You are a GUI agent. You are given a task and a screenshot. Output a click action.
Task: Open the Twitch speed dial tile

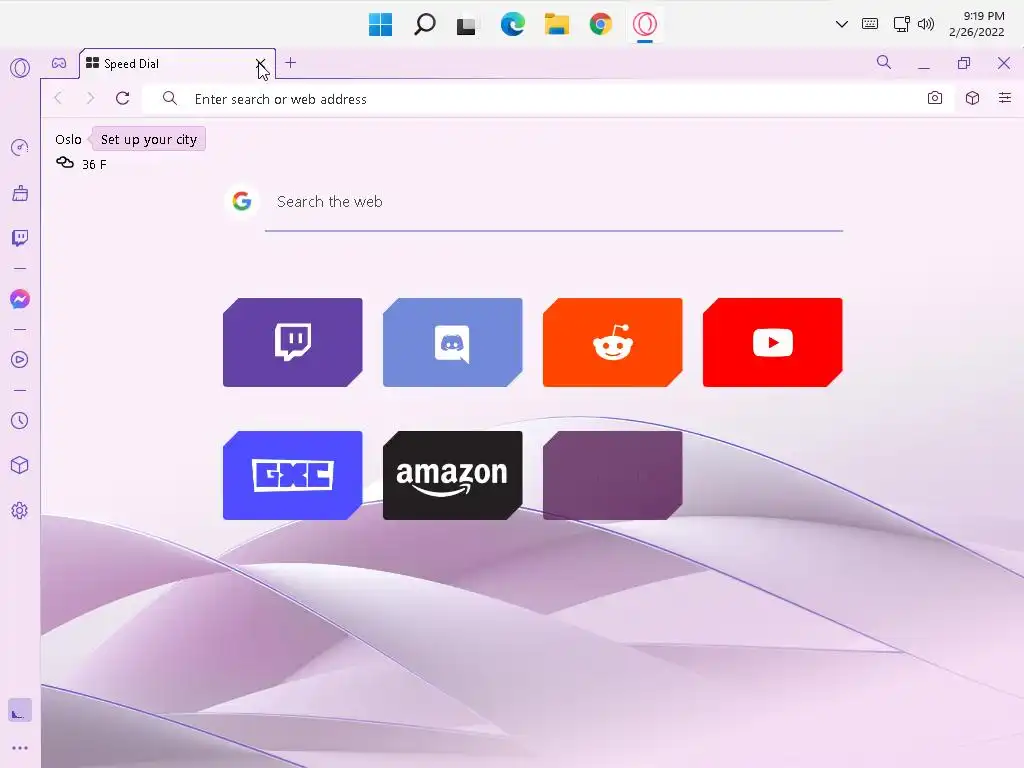[x=293, y=342]
